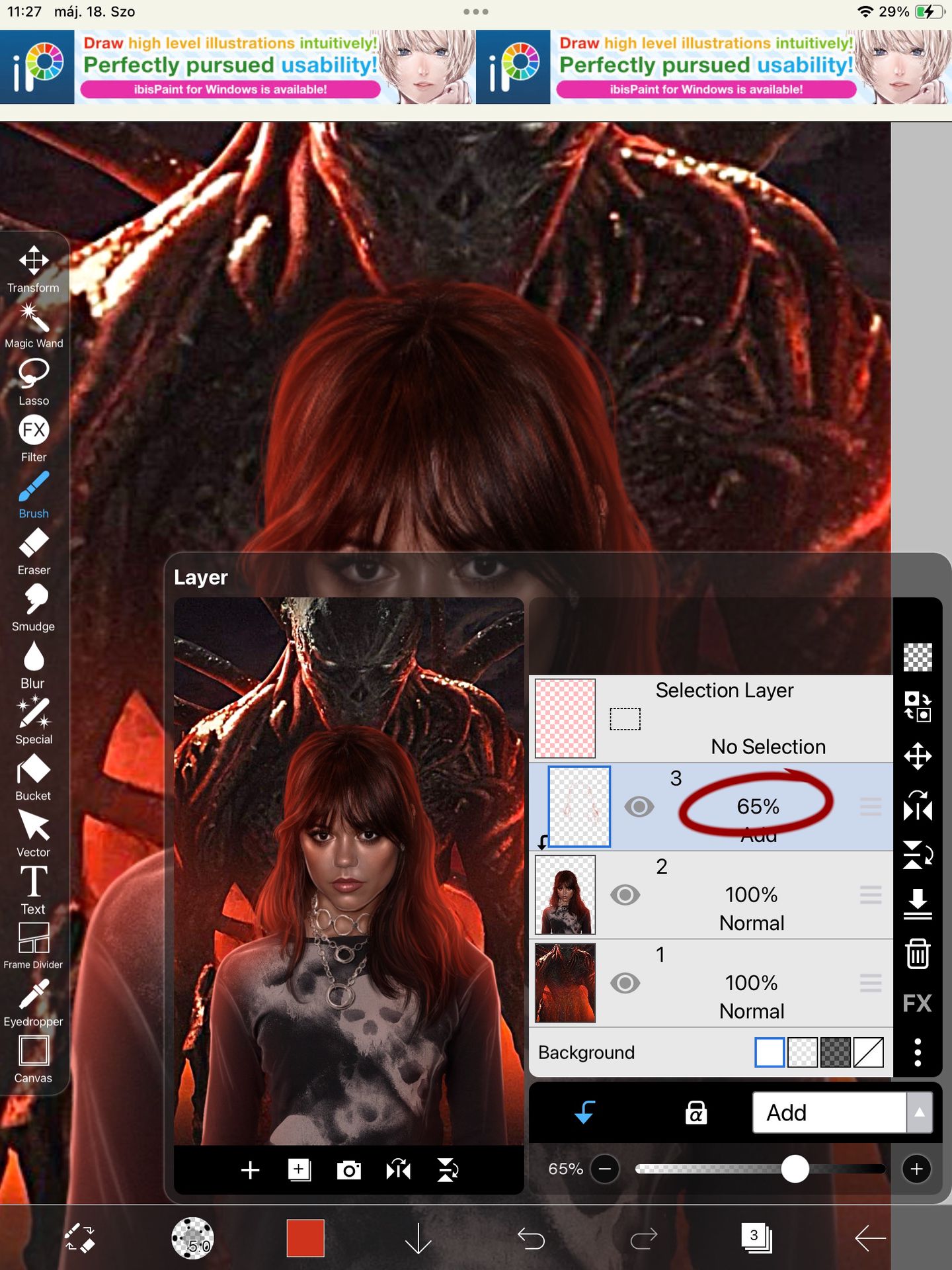952x1270 pixels.
Task: Select the Special tool
Action: 34,720
